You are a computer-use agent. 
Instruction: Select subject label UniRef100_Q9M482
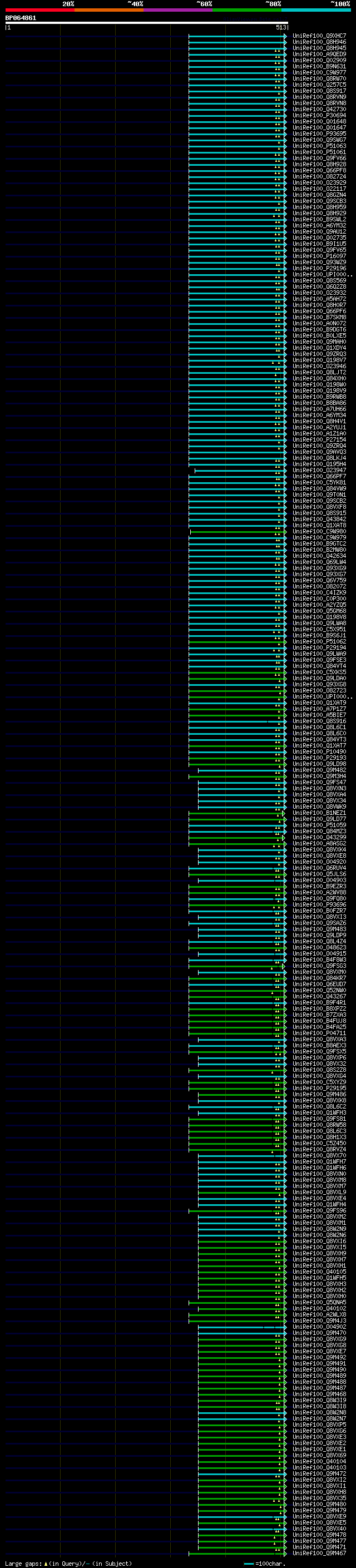319,770
